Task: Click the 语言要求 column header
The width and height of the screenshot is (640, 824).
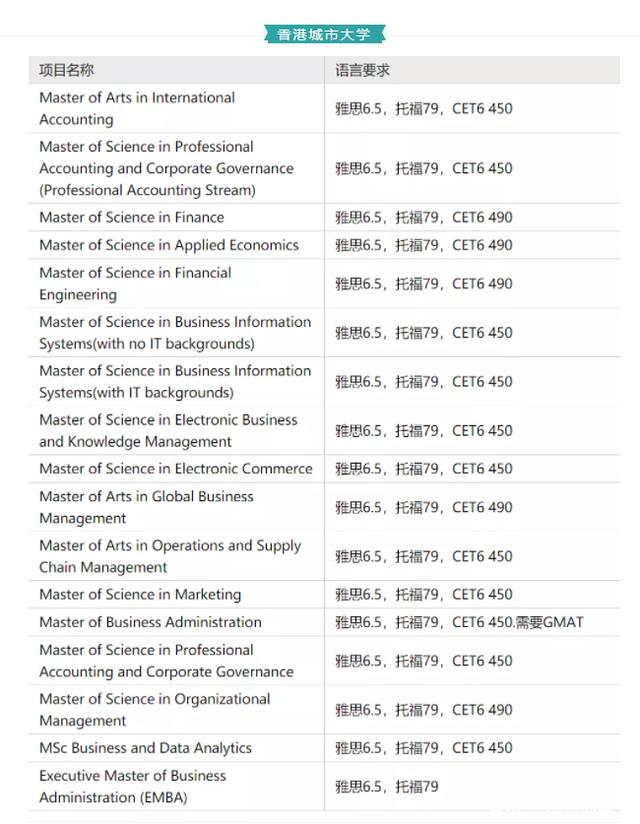Action: pyautogui.click(x=362, y=70)
